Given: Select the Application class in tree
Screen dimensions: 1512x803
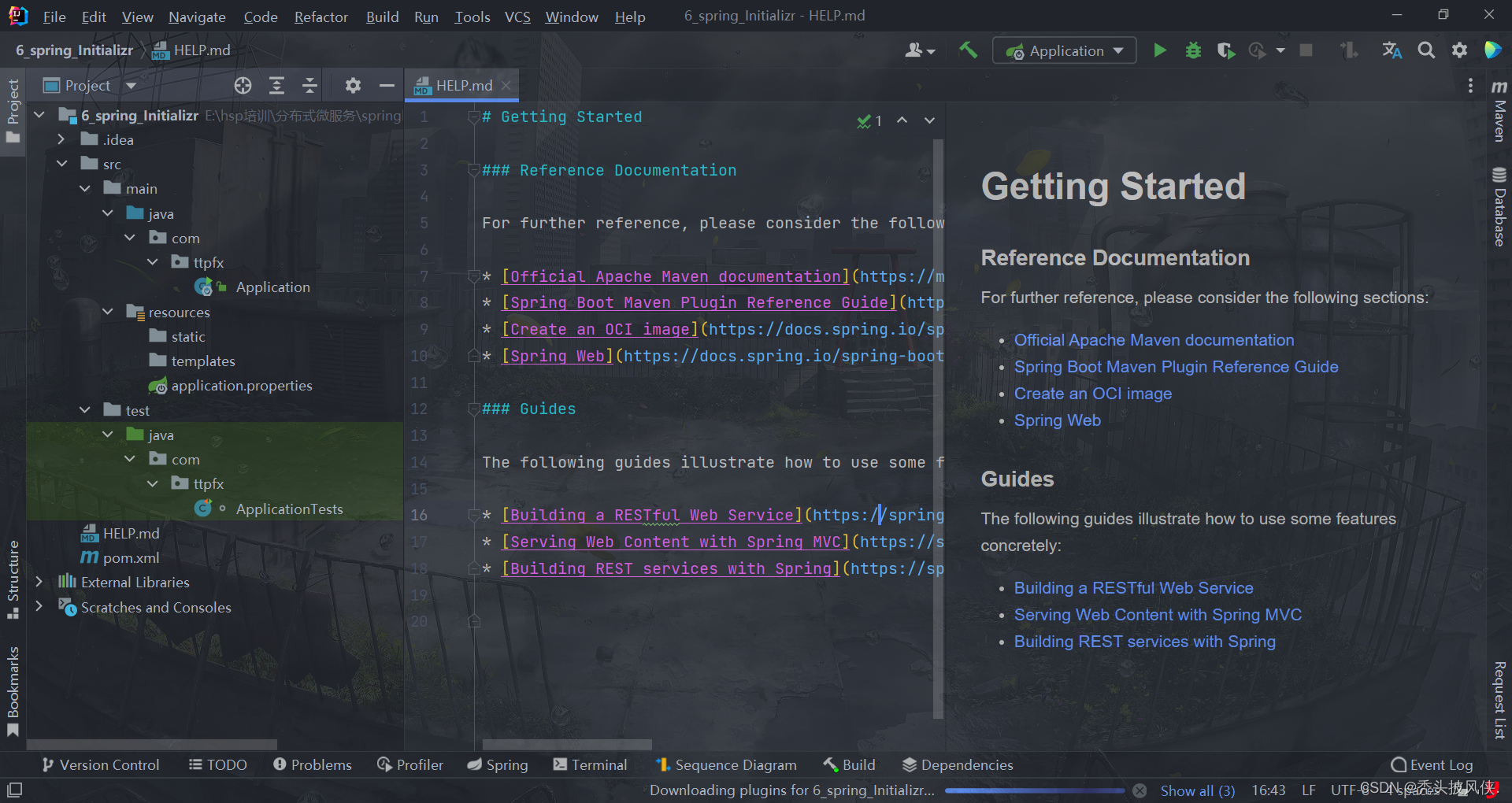Looking at the screenshot, I should tap(272, 287).
